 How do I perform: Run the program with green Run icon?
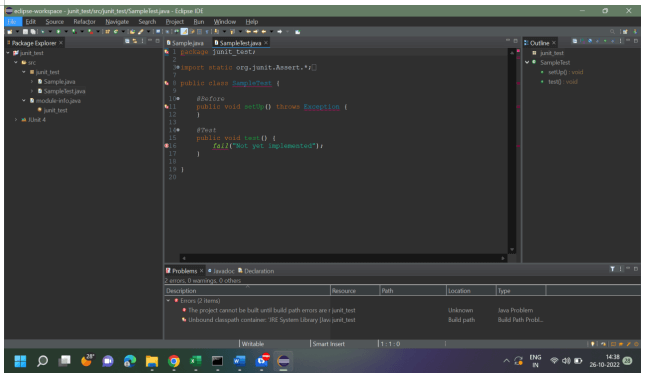(58, 32)
